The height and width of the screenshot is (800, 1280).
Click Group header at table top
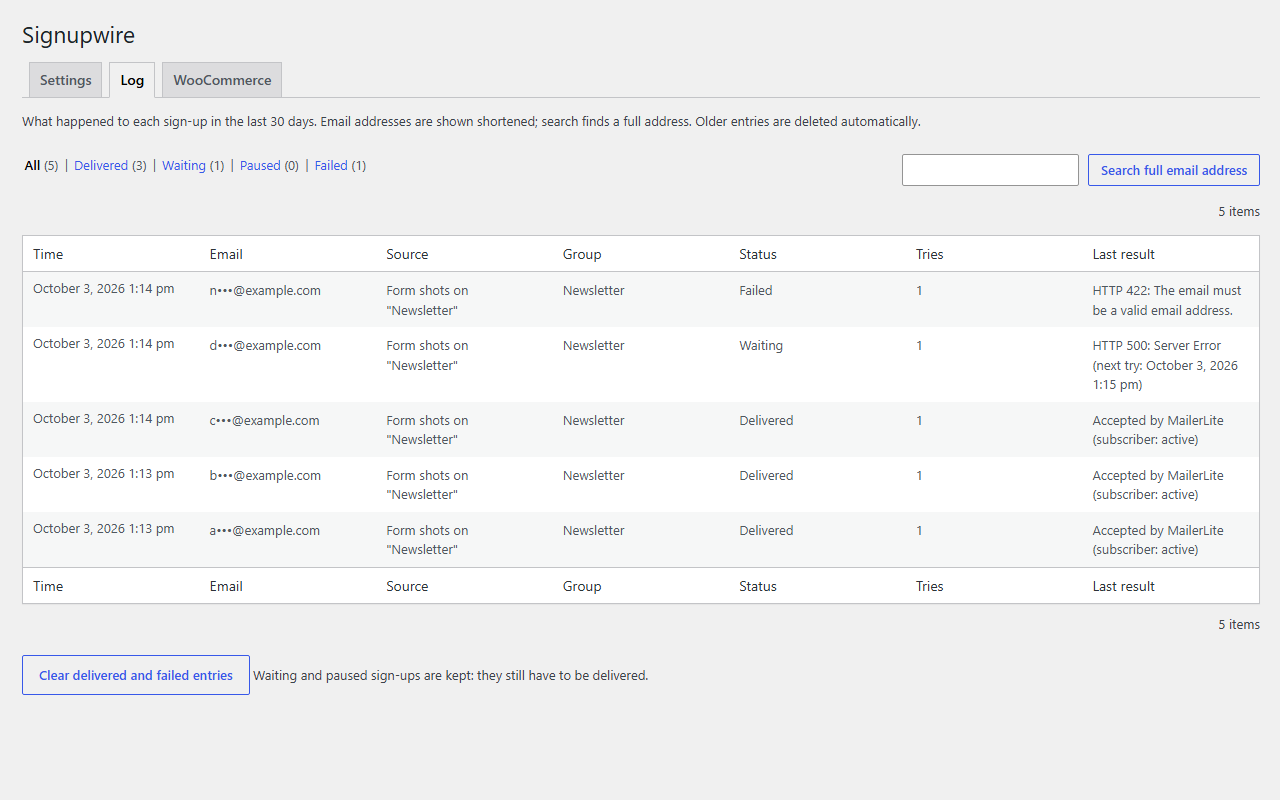coord(582,254)
